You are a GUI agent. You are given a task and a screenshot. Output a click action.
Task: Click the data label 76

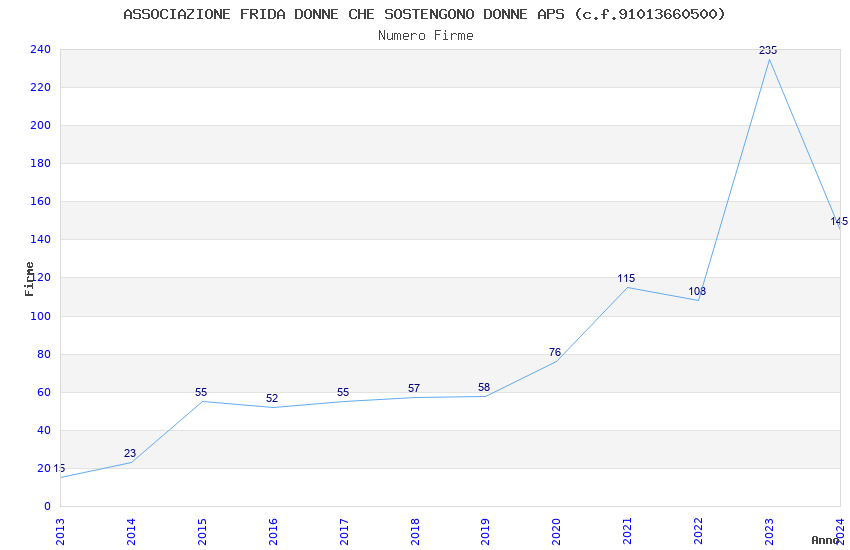(x=555, y=352)
